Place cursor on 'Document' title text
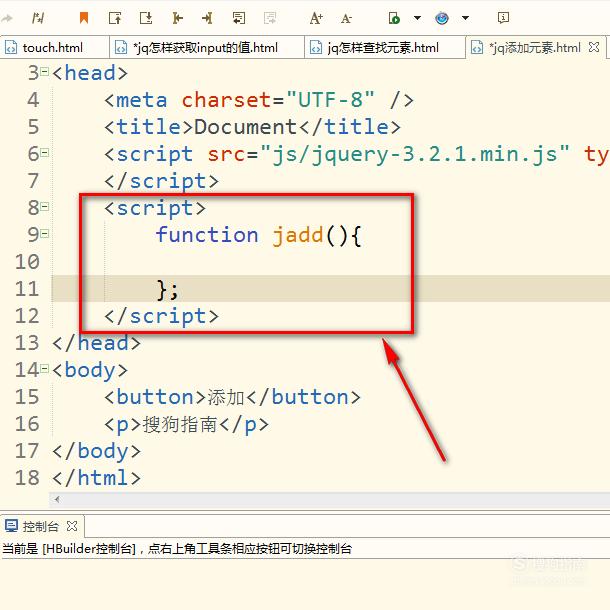 click(x=245, y=127)
